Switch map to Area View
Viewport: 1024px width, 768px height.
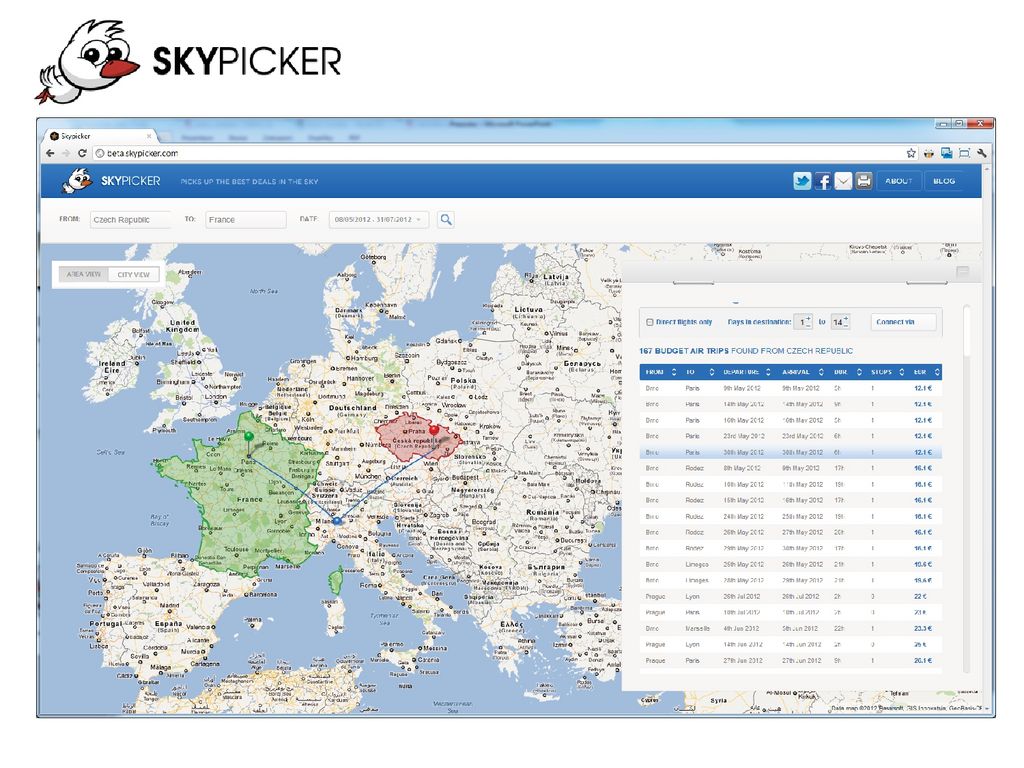(84, 274)
